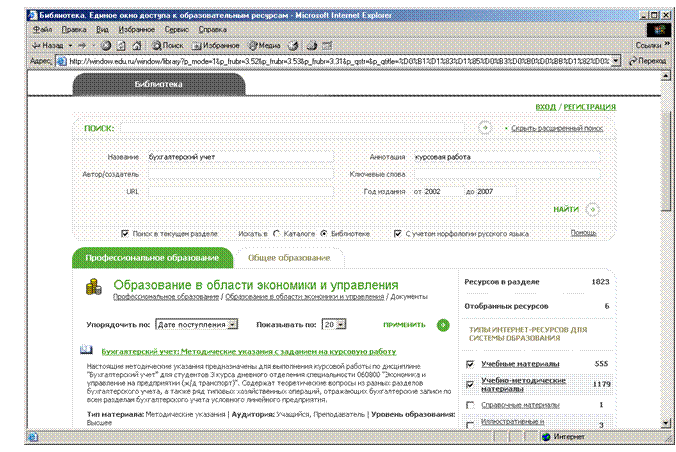Open the Поиск toolbar search button
The height and width of the screenshot is (452, 676).
[167, 45]
